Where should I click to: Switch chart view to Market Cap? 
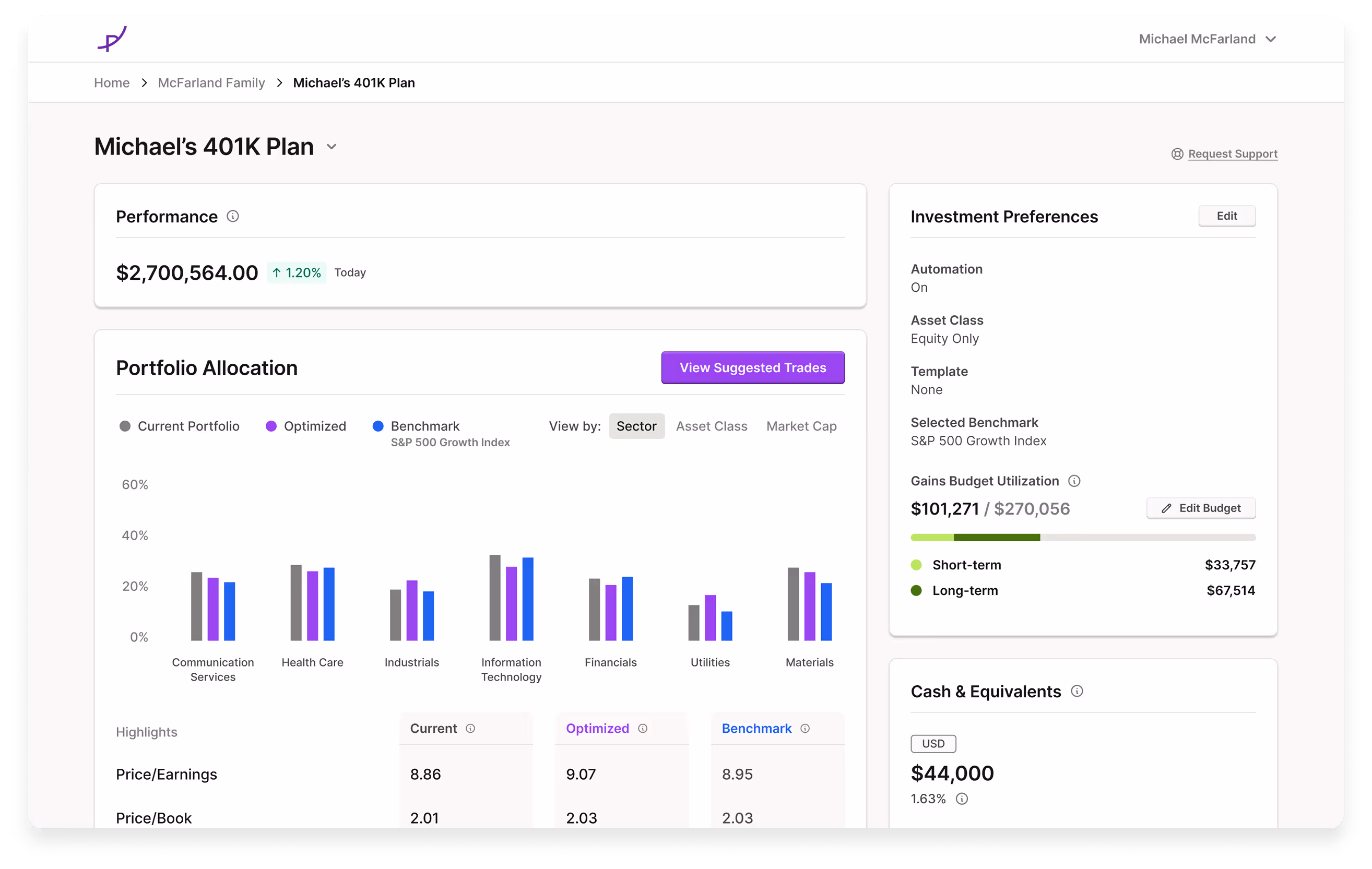point(801,426)
